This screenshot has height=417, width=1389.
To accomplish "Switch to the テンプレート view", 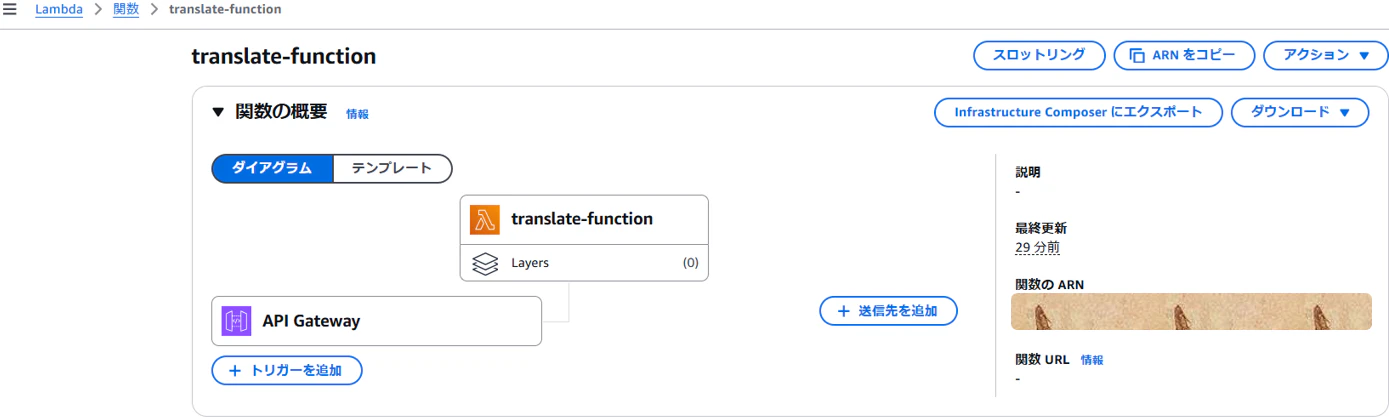I will 392,168.
